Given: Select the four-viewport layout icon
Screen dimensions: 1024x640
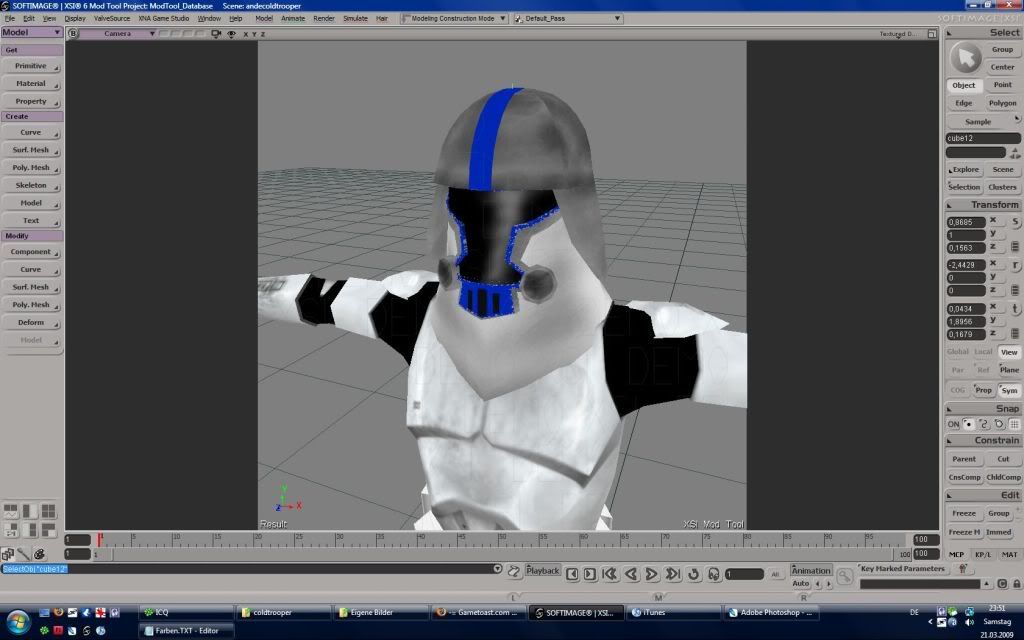Looking at the screenshot, I should pyautogui.click(x=48, y=511).
